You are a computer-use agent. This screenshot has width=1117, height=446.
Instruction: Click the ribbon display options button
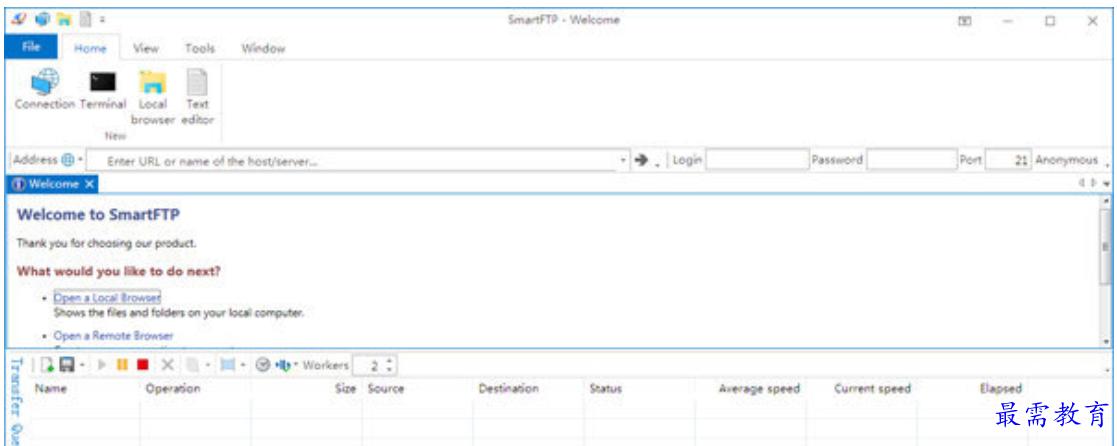(x=965, y=21)
